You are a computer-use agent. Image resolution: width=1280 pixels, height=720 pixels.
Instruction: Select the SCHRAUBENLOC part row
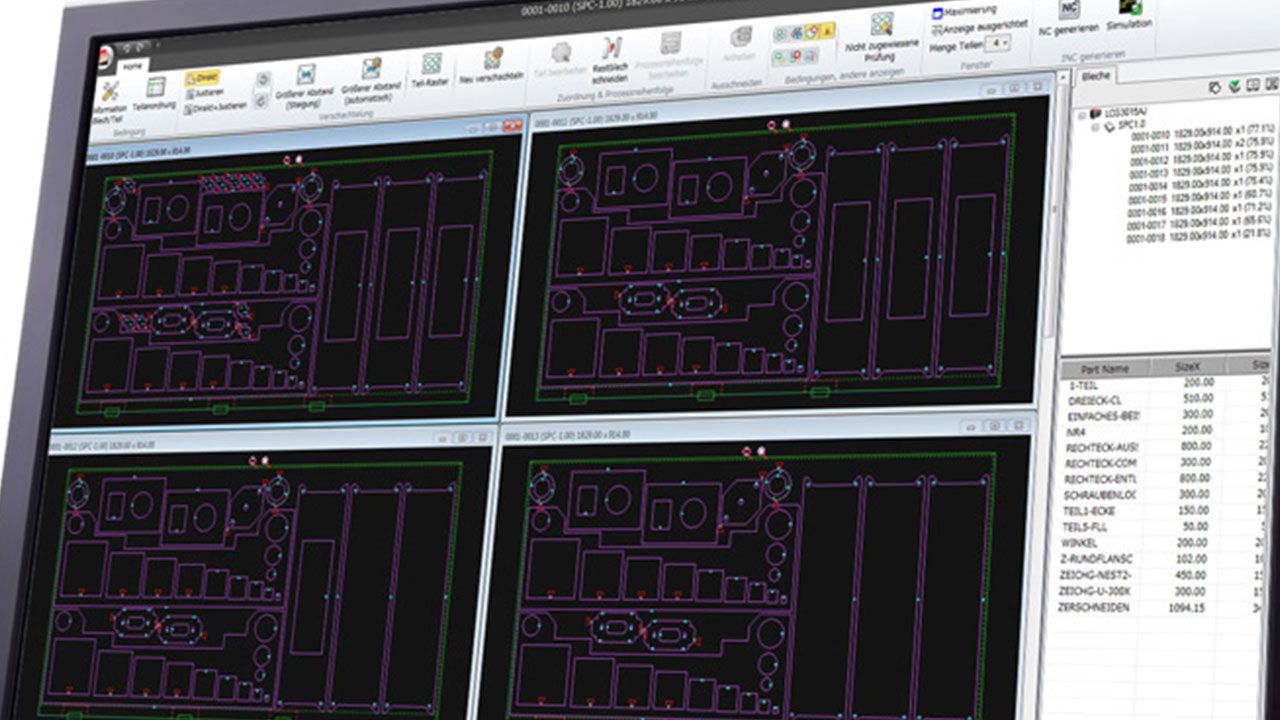[1161, 495]
